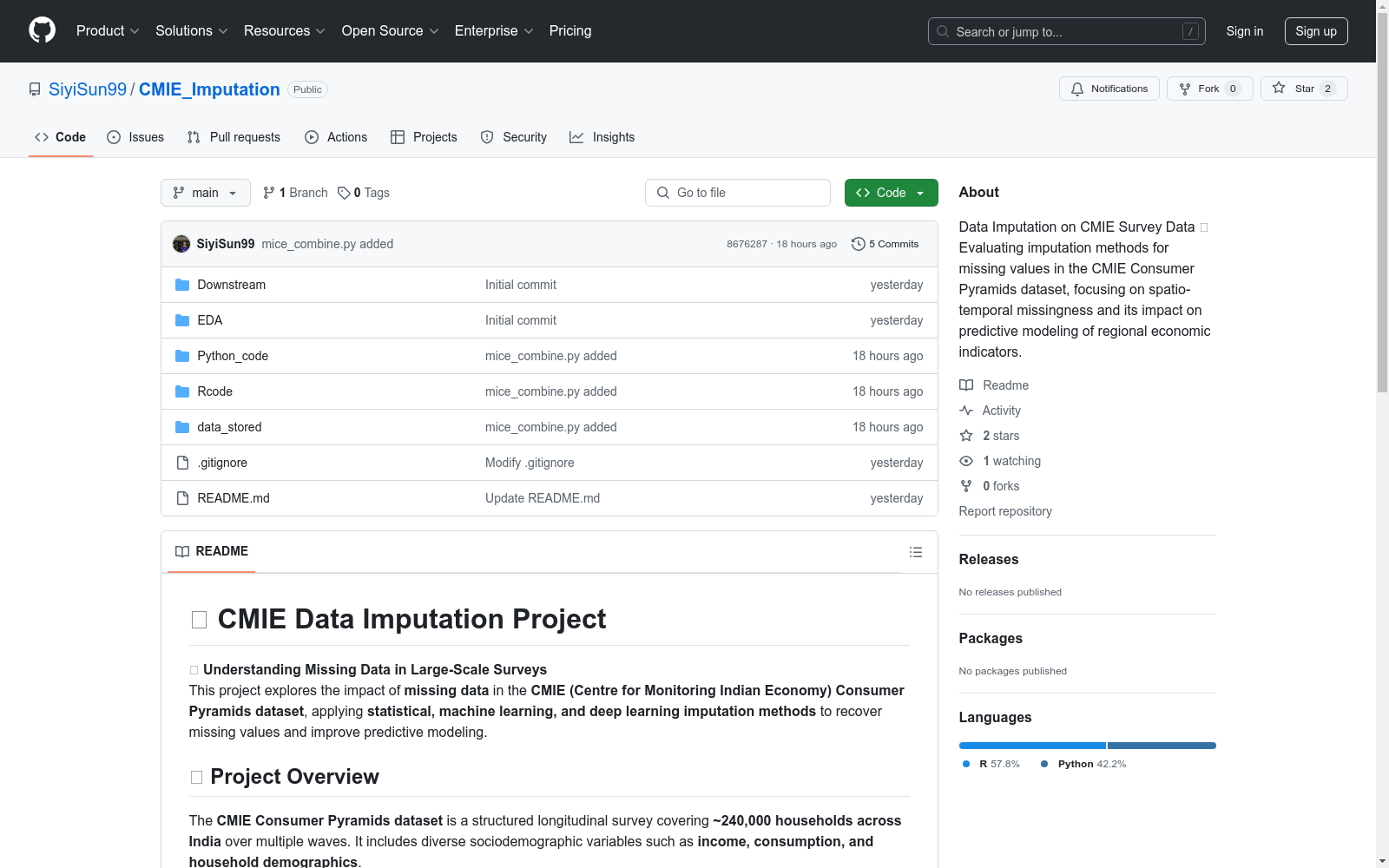The height and width of the screenshot is (868, 1389).
Task: Open the Python 42.2% language link
Action: (1083, 764)
